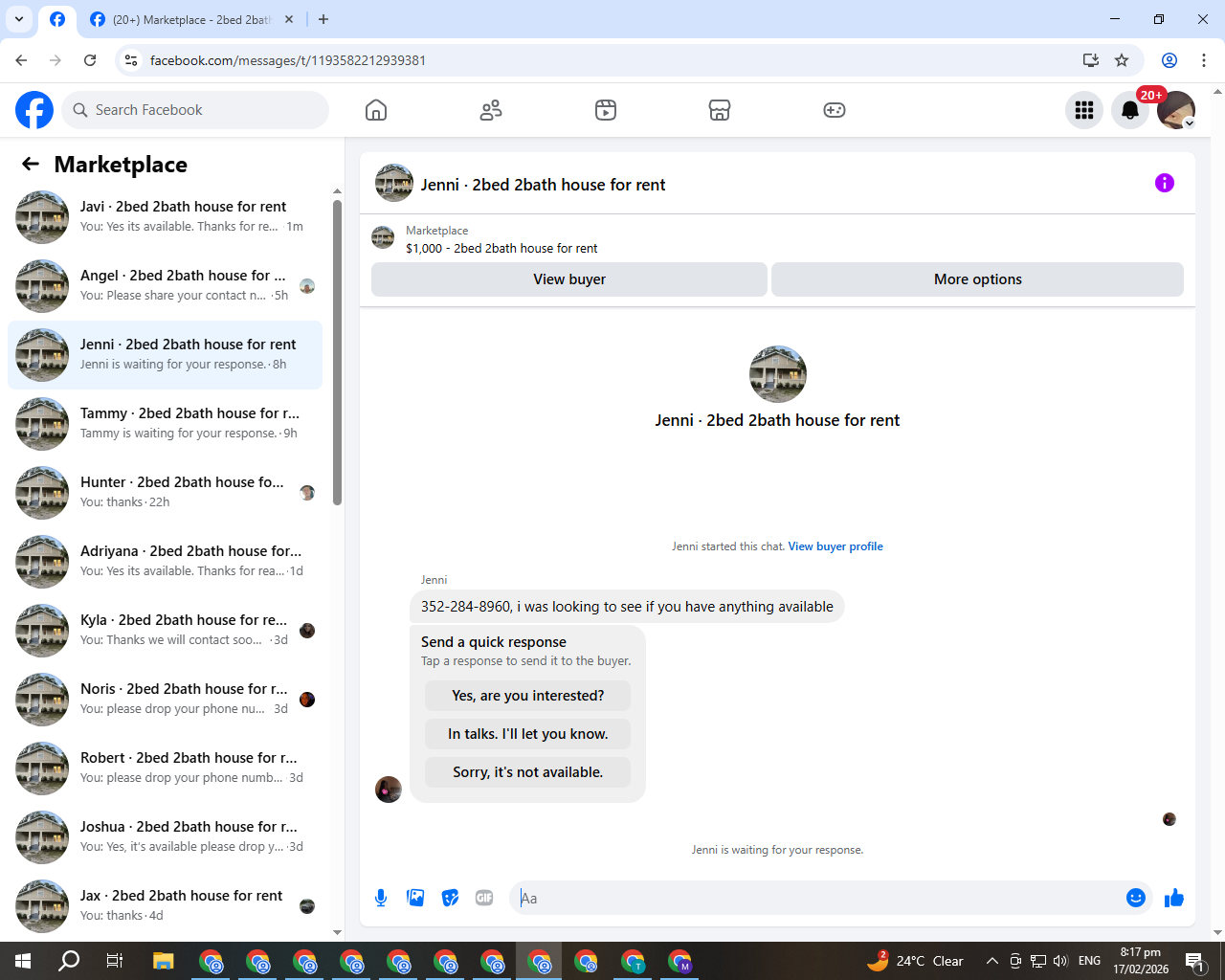Open Noris's conversation

click(165, 700)
